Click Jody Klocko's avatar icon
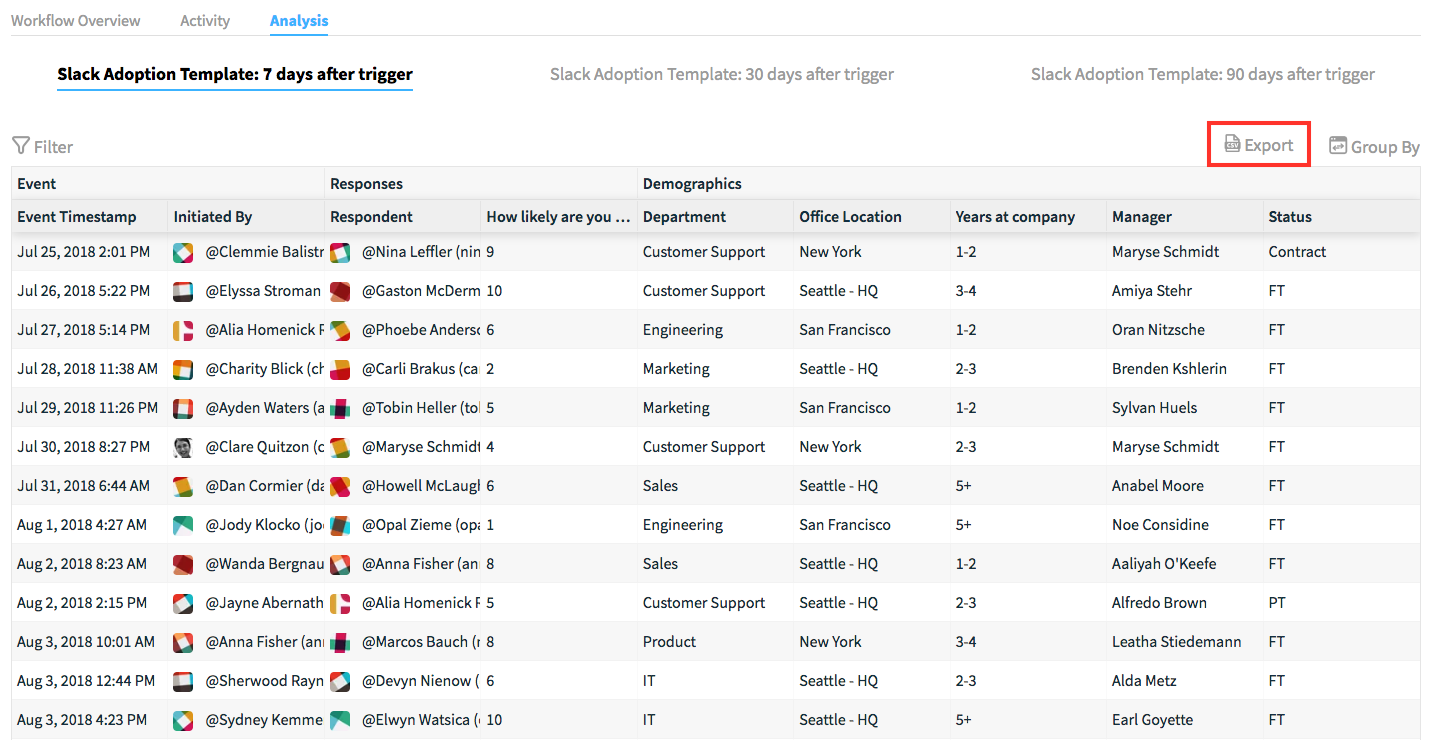The height and width of the screenshot is (740, 1432). pos(183,526)
